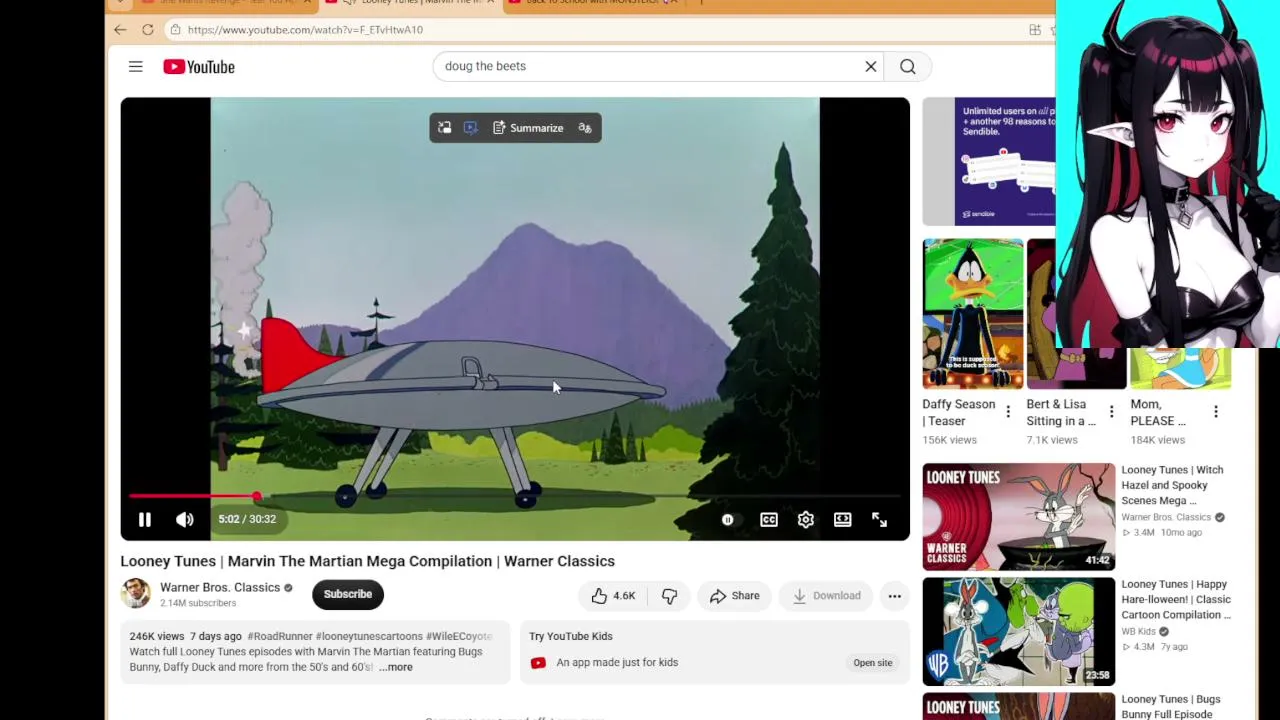
Task: Open 'Looney Tunes | Happy Hare-lloween!' title
Action: click(x=1176, y=599)
